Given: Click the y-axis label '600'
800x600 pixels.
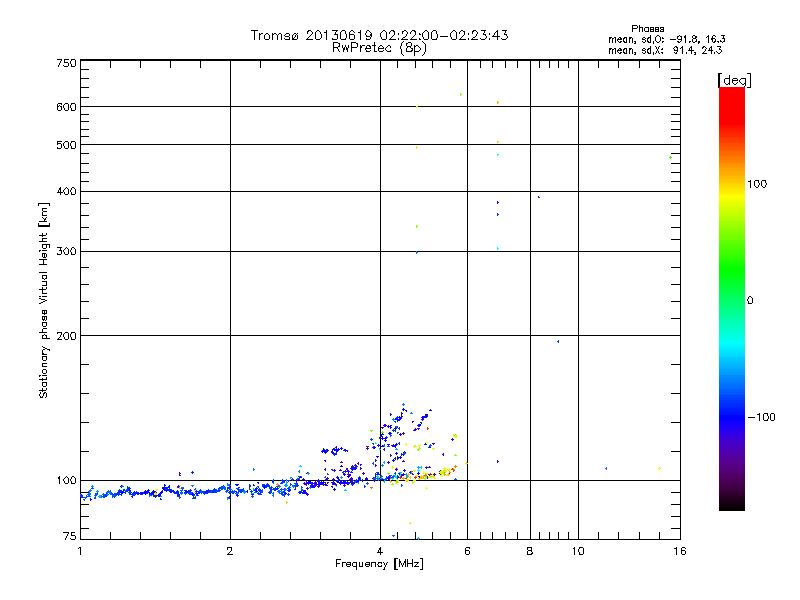Looking at the screenshot, I should tap(66, 107).
